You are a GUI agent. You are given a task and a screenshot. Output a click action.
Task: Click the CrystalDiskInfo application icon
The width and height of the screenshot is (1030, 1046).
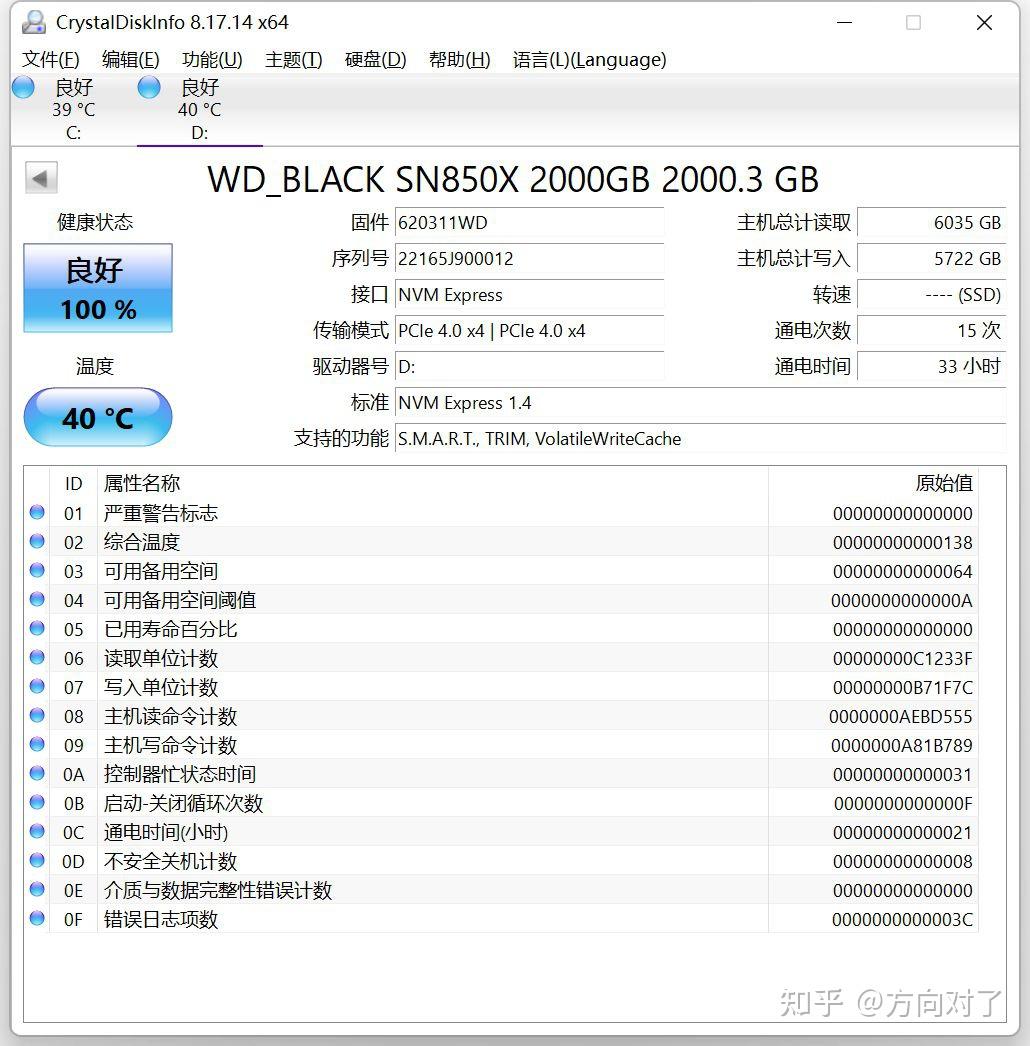coord(36,21)
